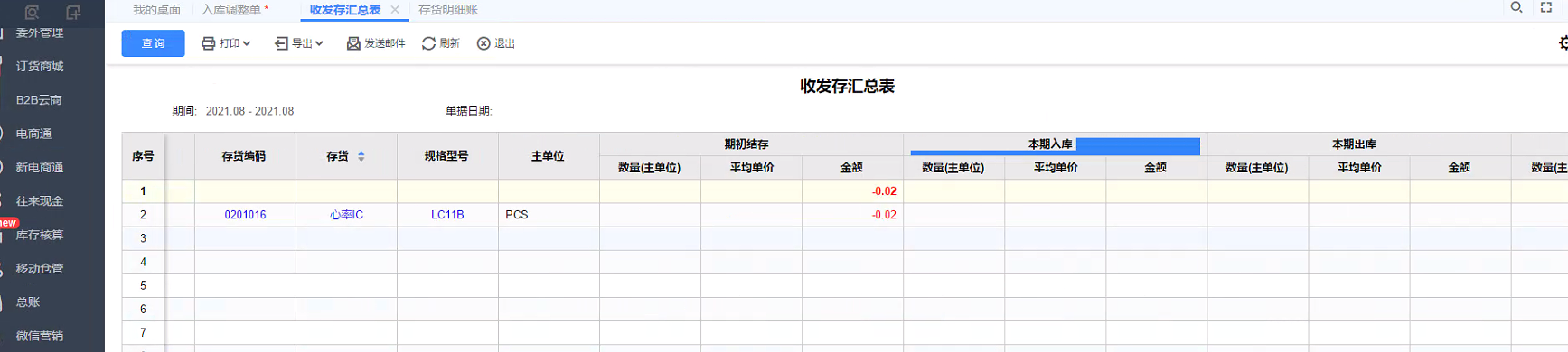Click the 主单位 column header

(549, 156)
